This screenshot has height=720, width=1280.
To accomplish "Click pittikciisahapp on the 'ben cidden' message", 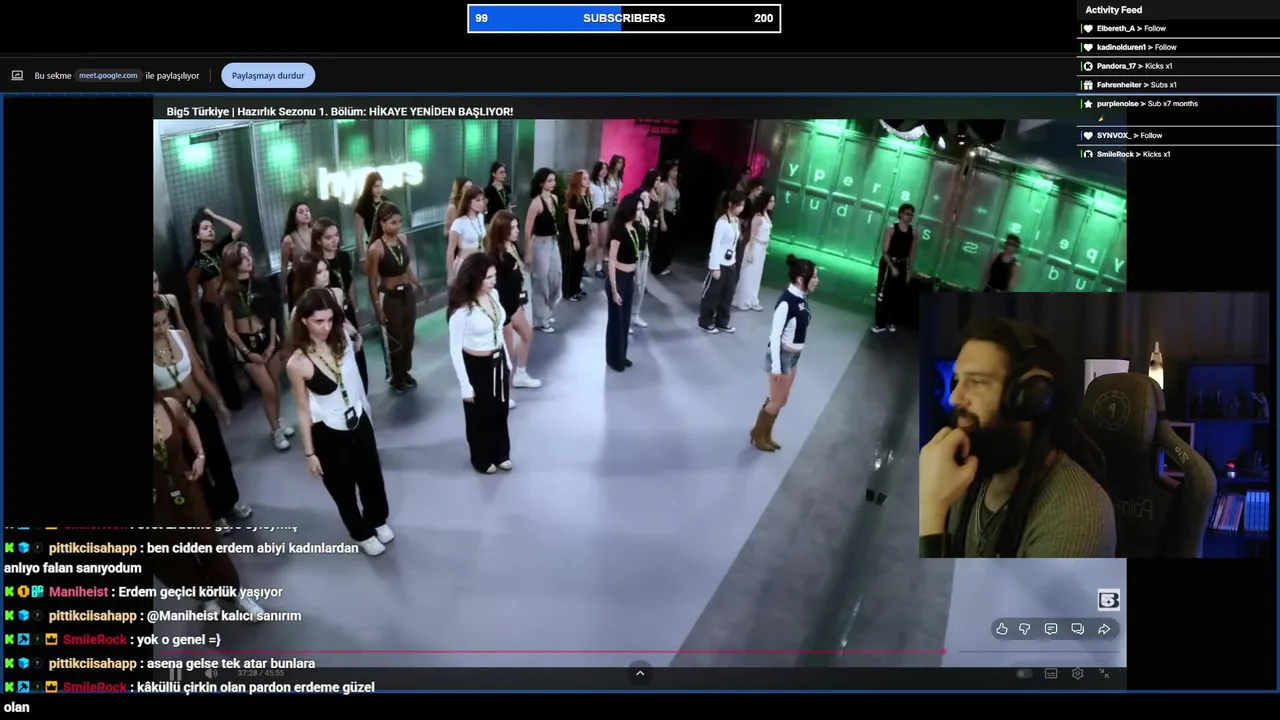I will tap(92, 548).
